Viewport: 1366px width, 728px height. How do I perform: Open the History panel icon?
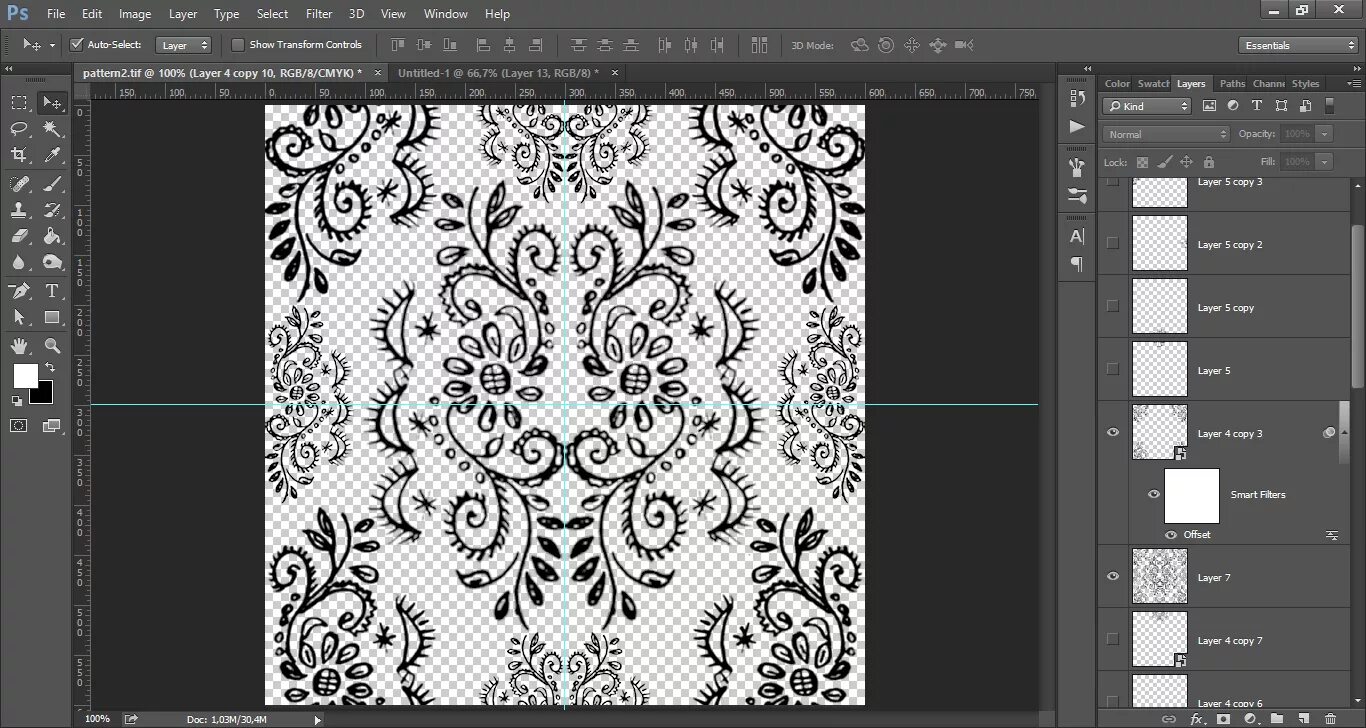pyautogui.click(x=1077, y=98)
